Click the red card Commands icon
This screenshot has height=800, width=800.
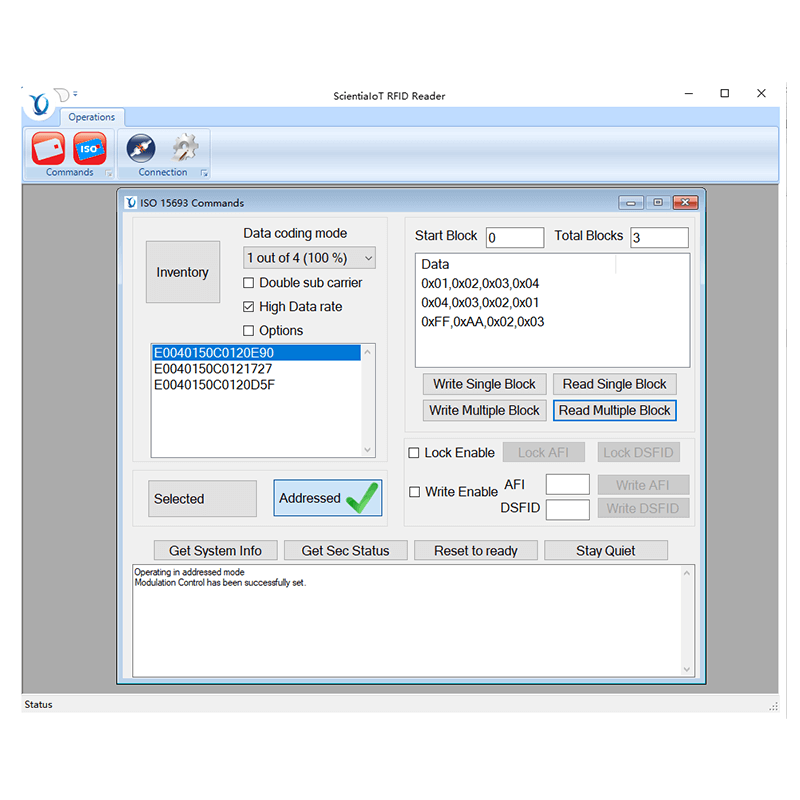(48, 148)
